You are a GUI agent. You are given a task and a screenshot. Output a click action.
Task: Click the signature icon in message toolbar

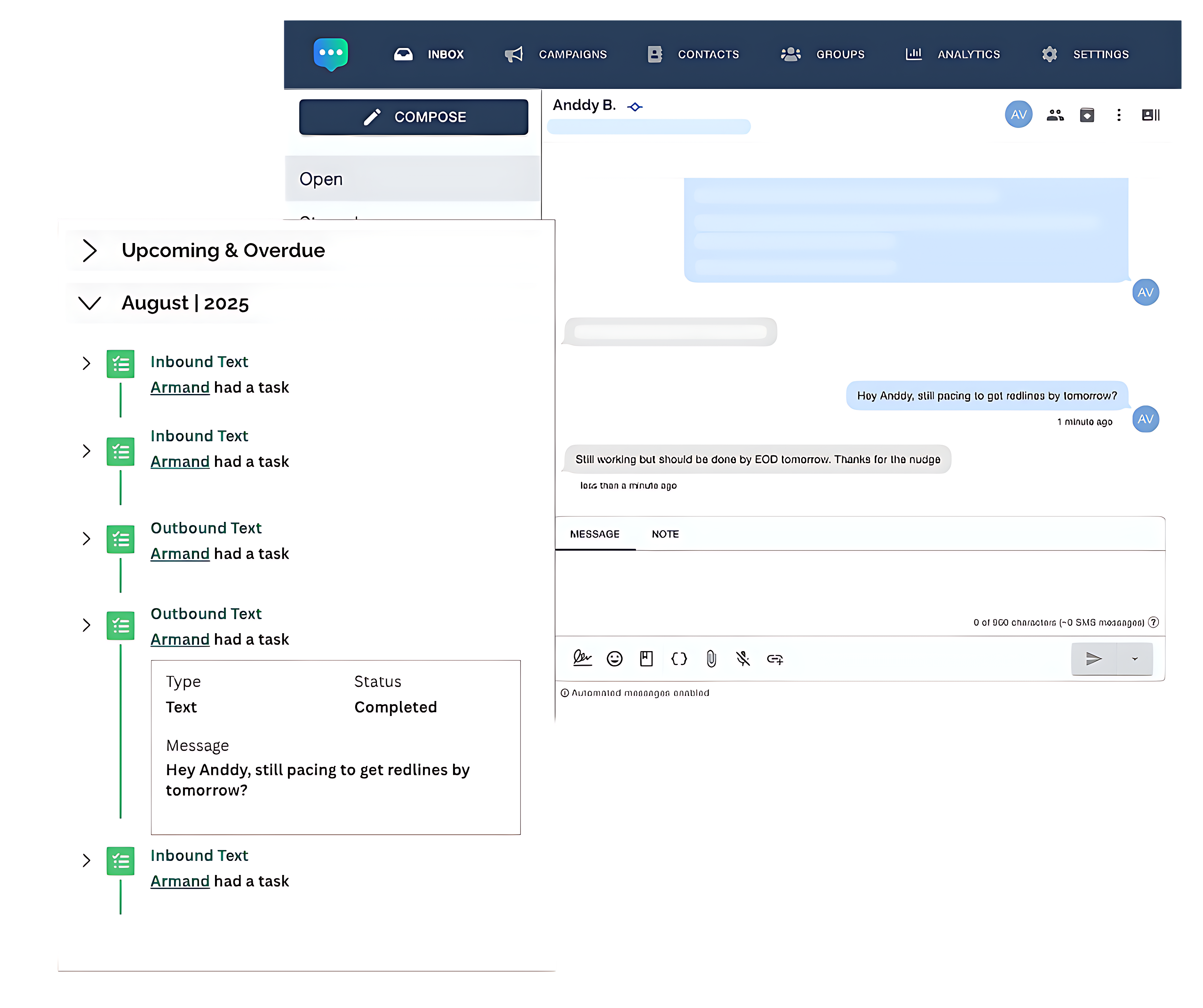(x=582, y=659)
